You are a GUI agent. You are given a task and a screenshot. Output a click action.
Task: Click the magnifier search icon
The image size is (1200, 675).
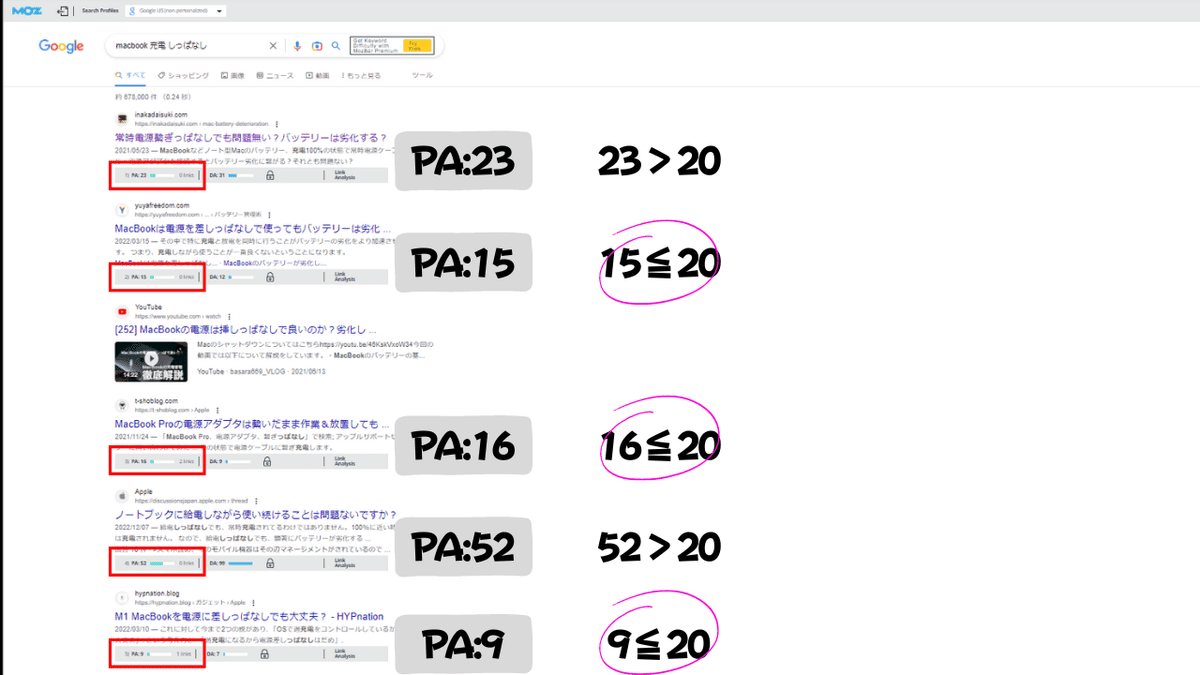point(336,46)
